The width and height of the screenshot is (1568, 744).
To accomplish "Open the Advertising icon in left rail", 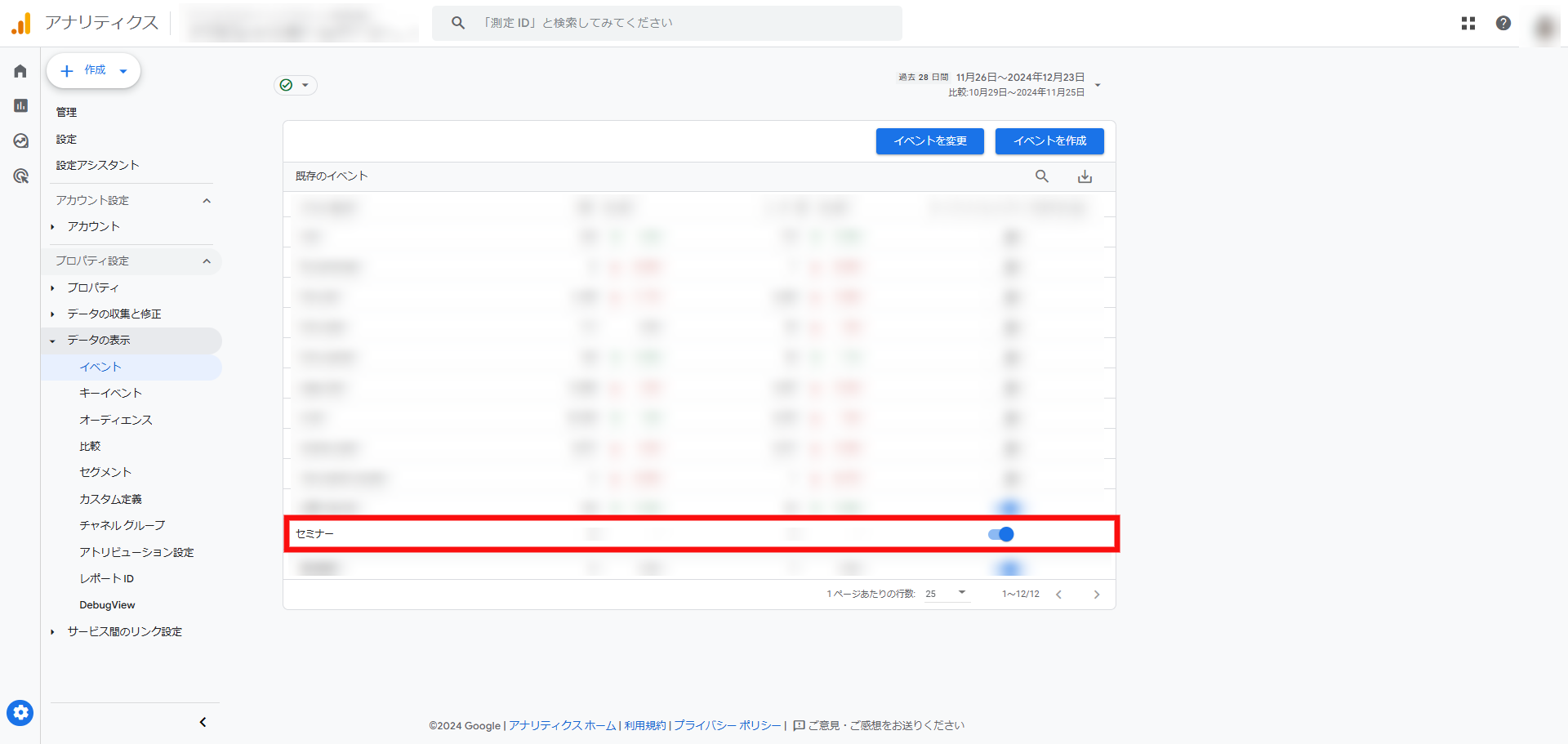I will click(20, 176).
